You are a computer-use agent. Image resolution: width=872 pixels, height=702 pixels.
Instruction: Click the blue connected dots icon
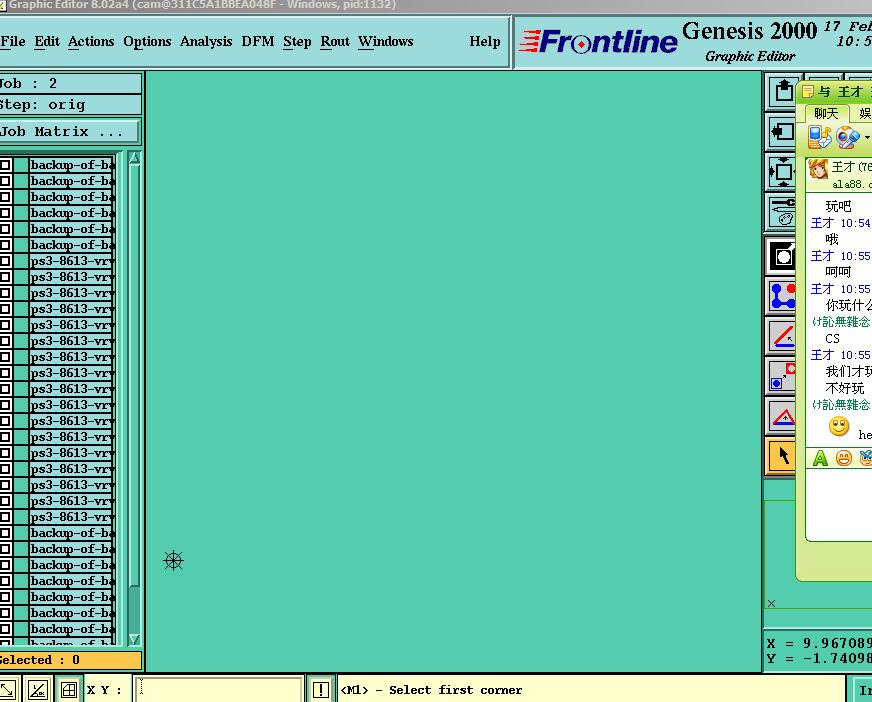[782, 295]
